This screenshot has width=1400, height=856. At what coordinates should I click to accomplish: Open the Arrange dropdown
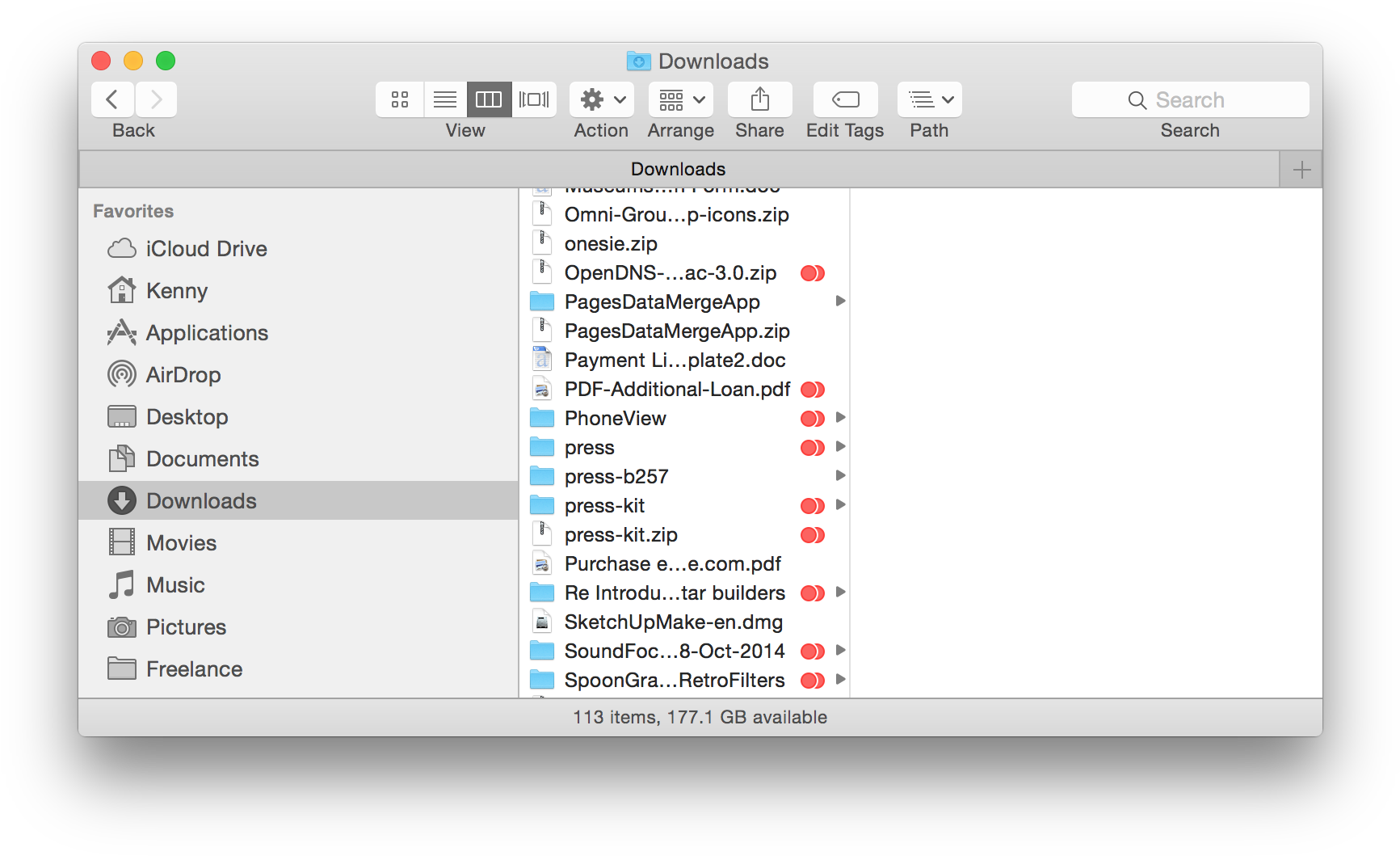[x=680, y=99]
